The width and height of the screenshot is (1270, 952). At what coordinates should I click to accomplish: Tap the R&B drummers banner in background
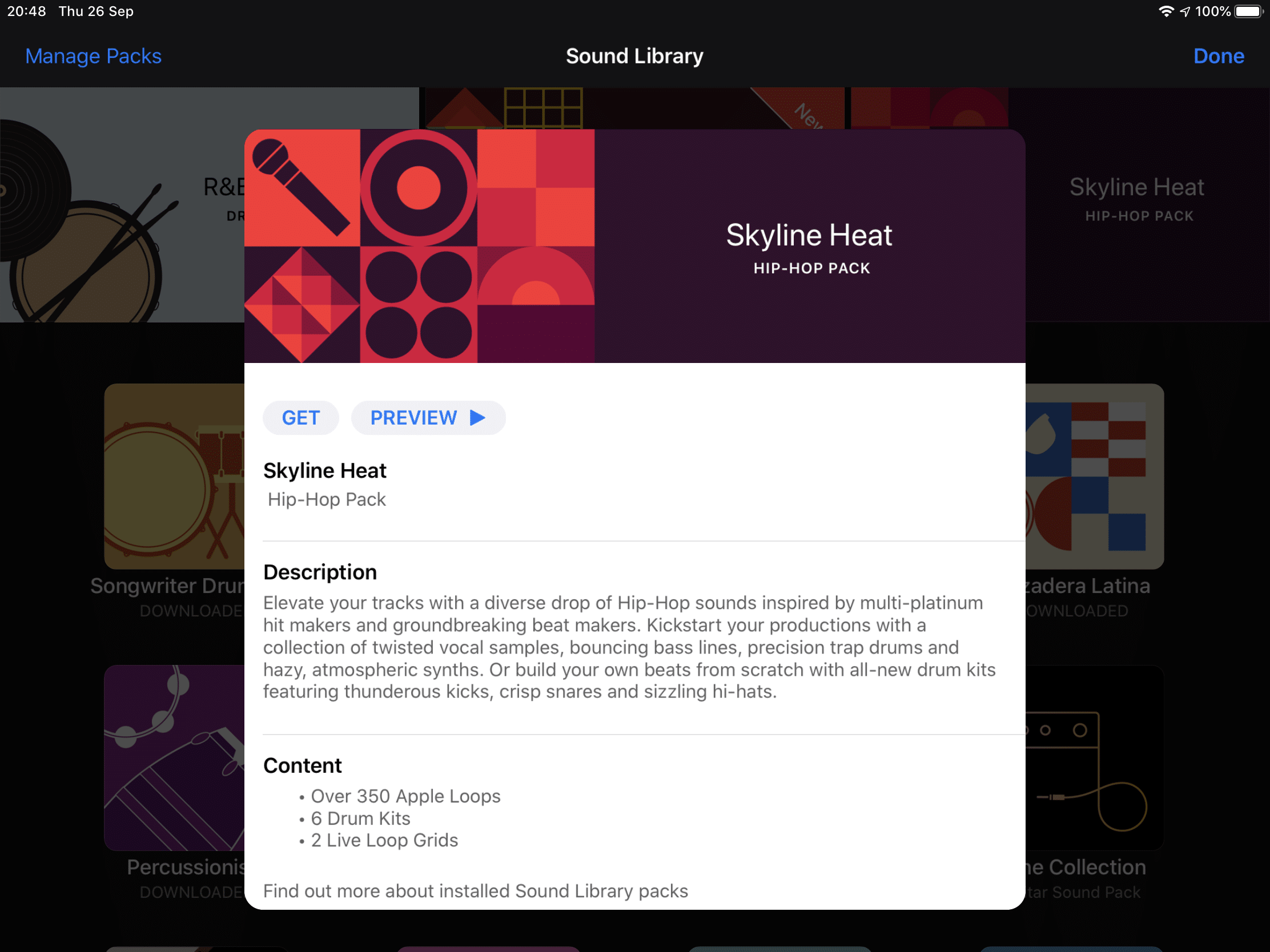(122, 205)
